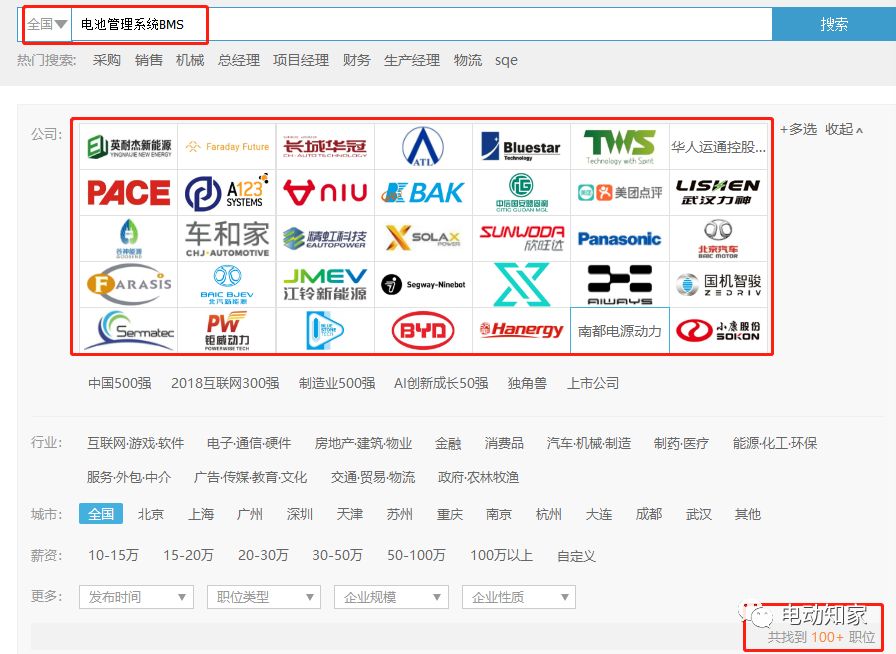This screenshot has height=654, width=896.
Task: Open the 发布时间 dropdown
Action: click(136, 597)
